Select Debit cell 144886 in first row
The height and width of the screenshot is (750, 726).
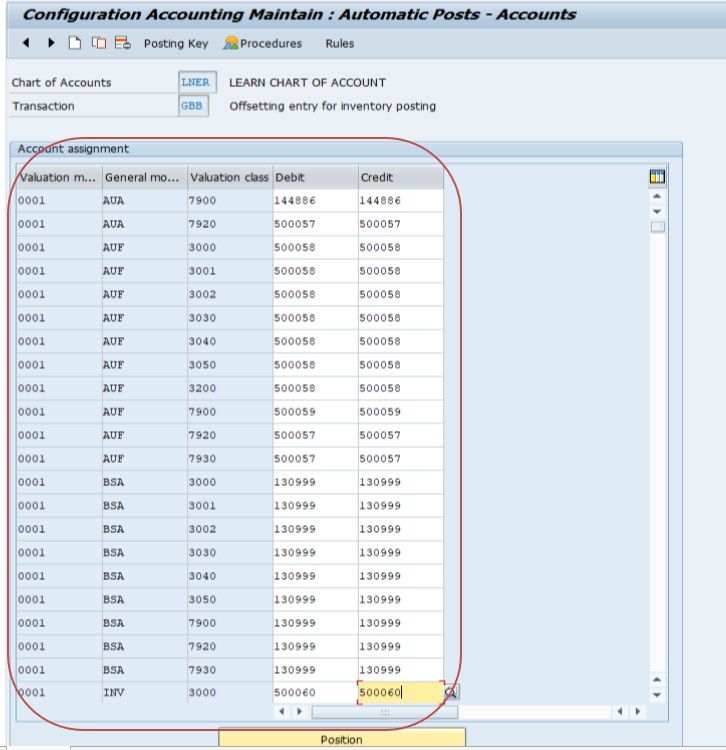tap(316, 200)
